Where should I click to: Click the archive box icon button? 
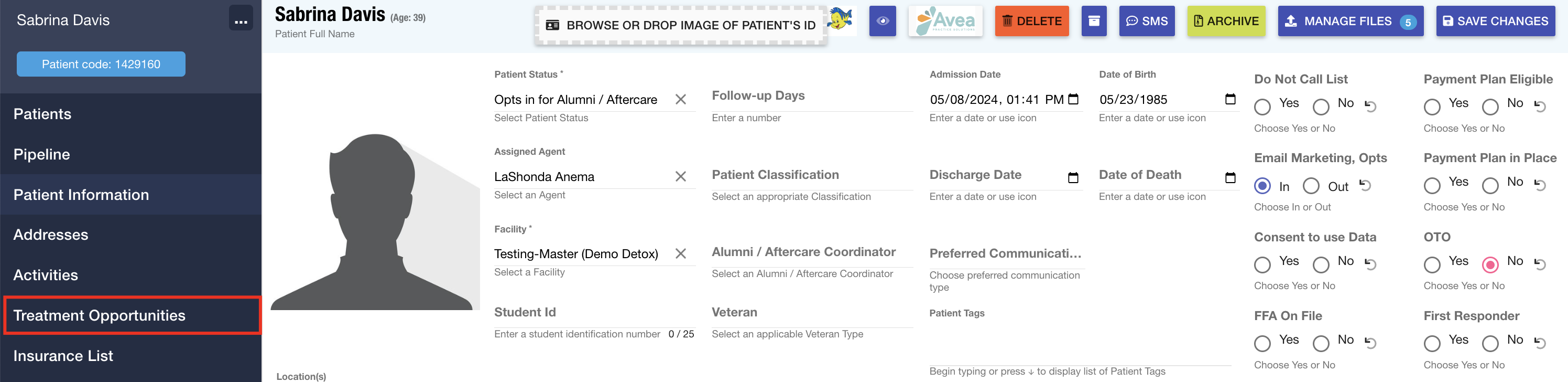coord(1093,22)
